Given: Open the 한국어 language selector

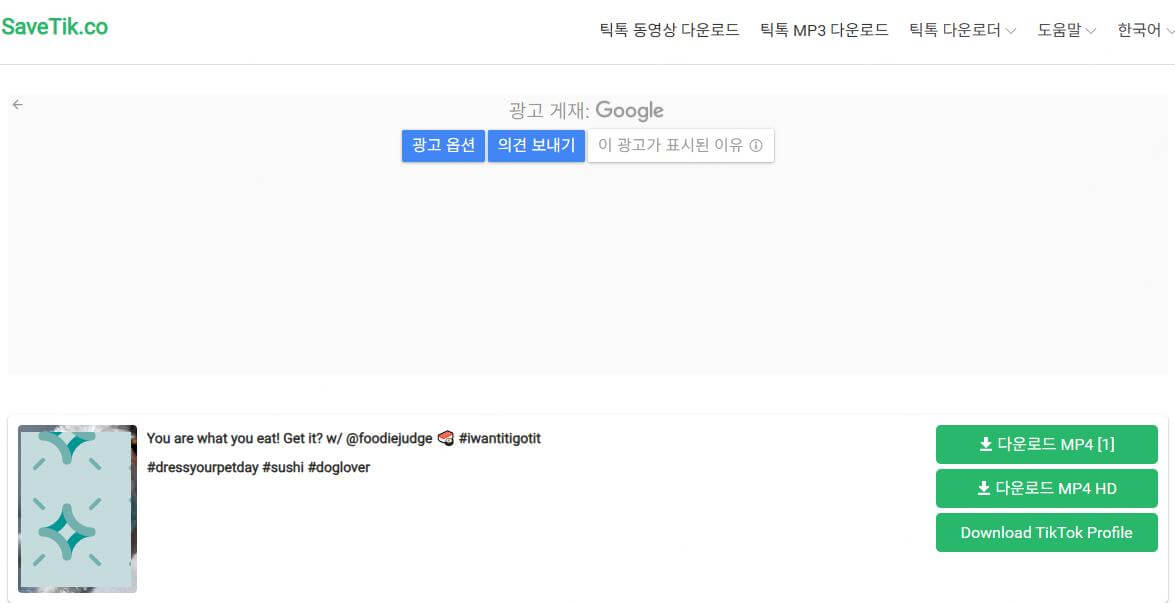Looking at the screenshot, I should [x=1145, y=31].
